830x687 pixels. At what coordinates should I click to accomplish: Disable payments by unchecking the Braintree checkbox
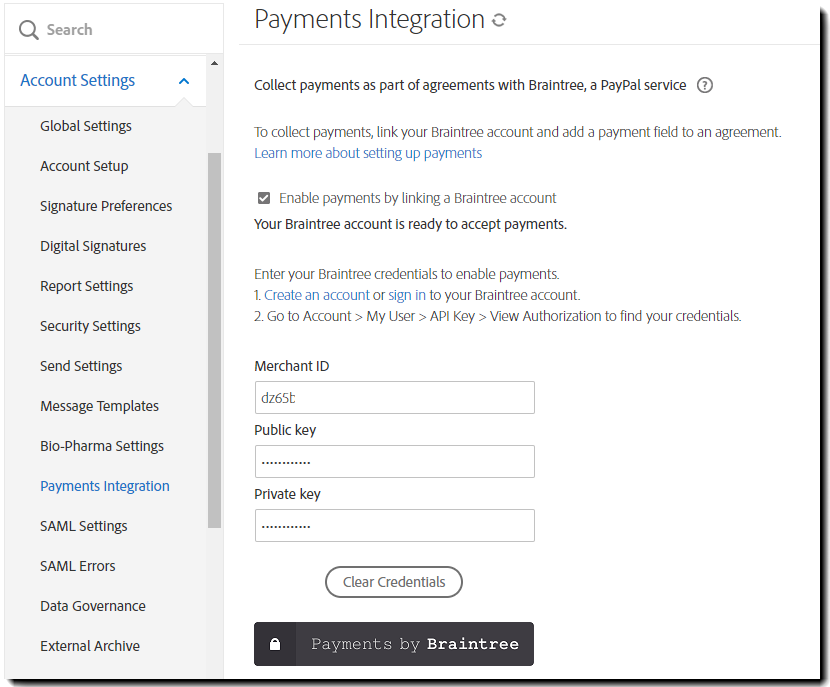(264, 198)
